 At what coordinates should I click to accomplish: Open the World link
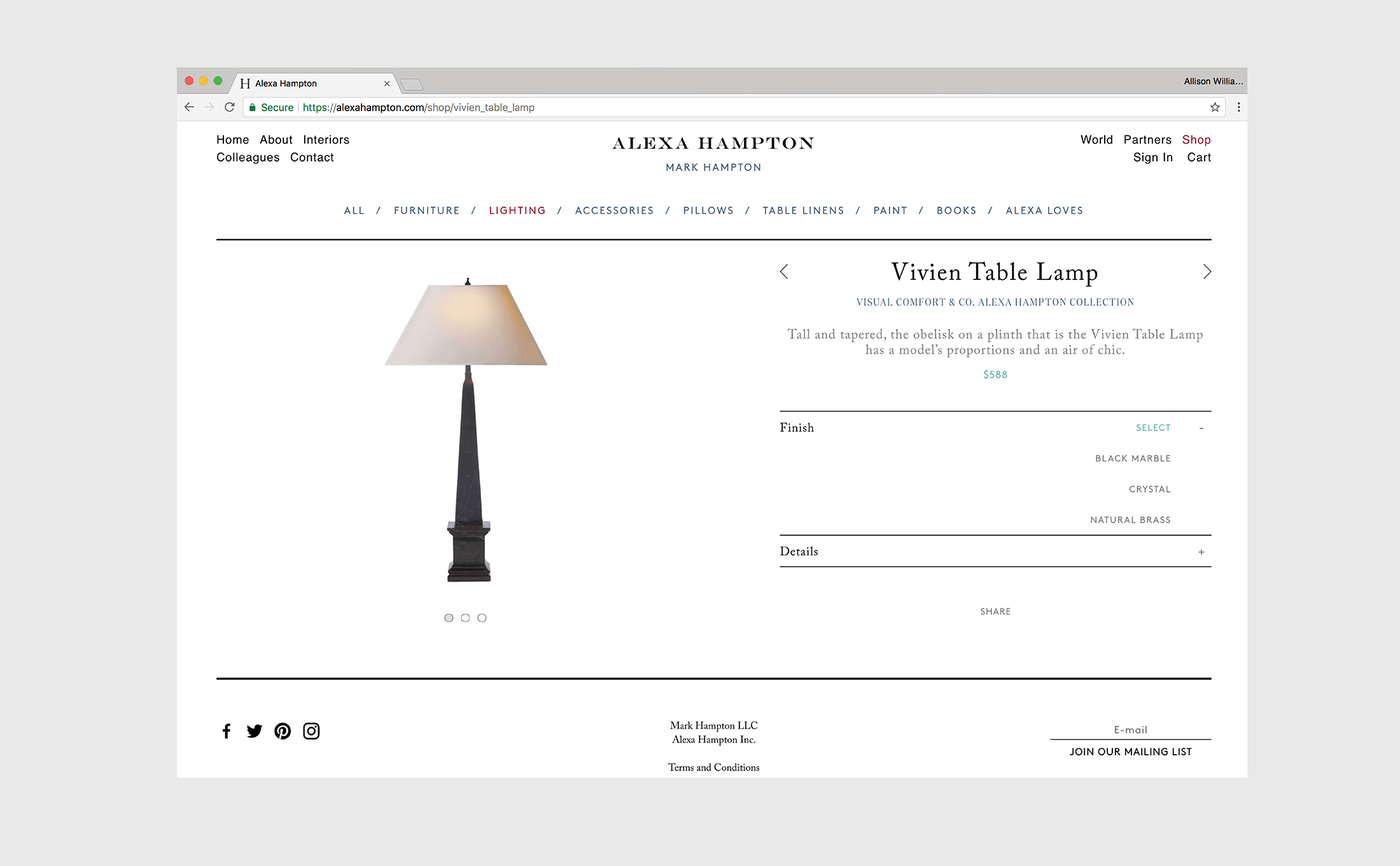(1097, 140)
